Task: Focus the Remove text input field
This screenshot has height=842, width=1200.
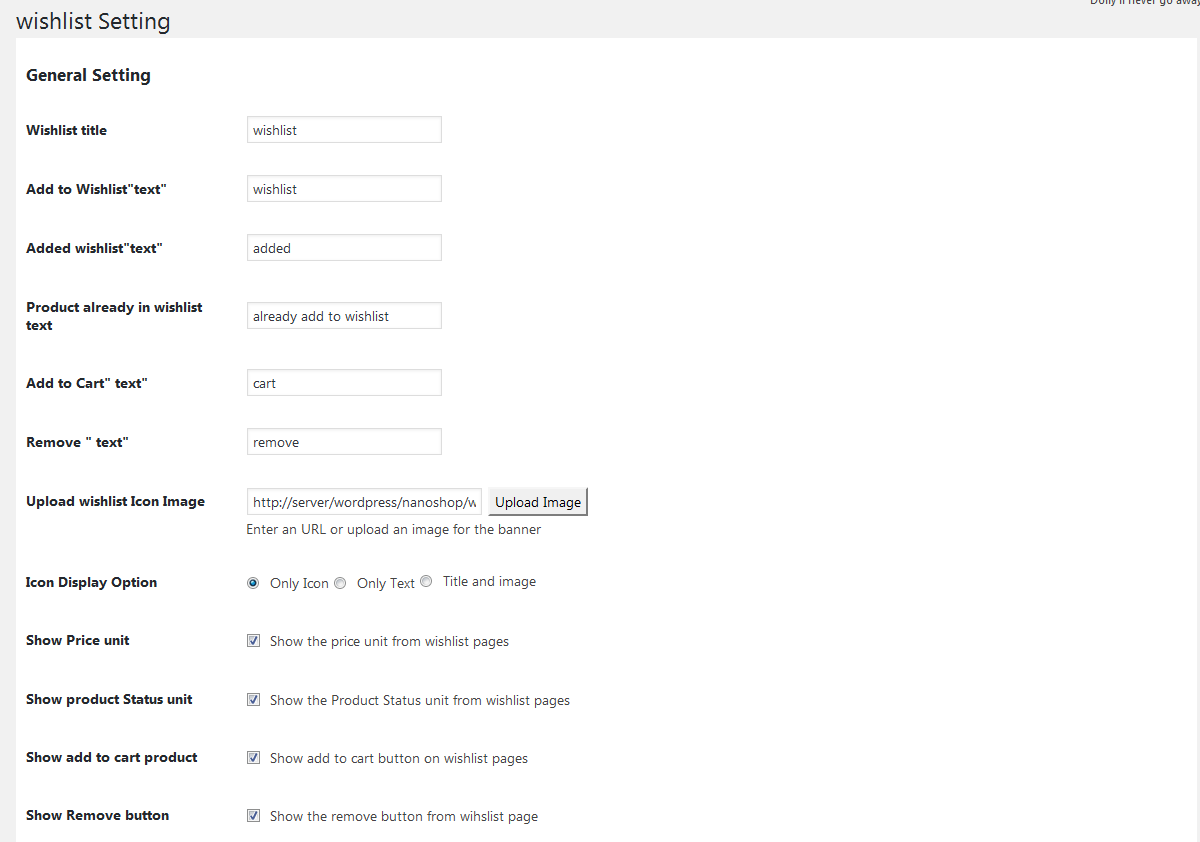Action: click(x=344, y=442)
